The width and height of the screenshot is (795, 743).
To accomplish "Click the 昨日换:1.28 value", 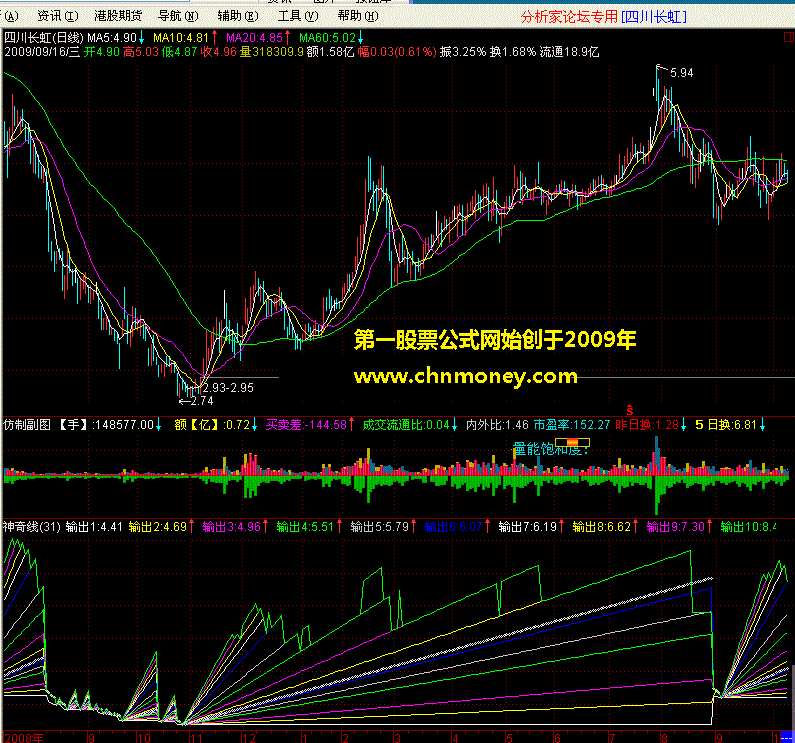I will (647, 424).
